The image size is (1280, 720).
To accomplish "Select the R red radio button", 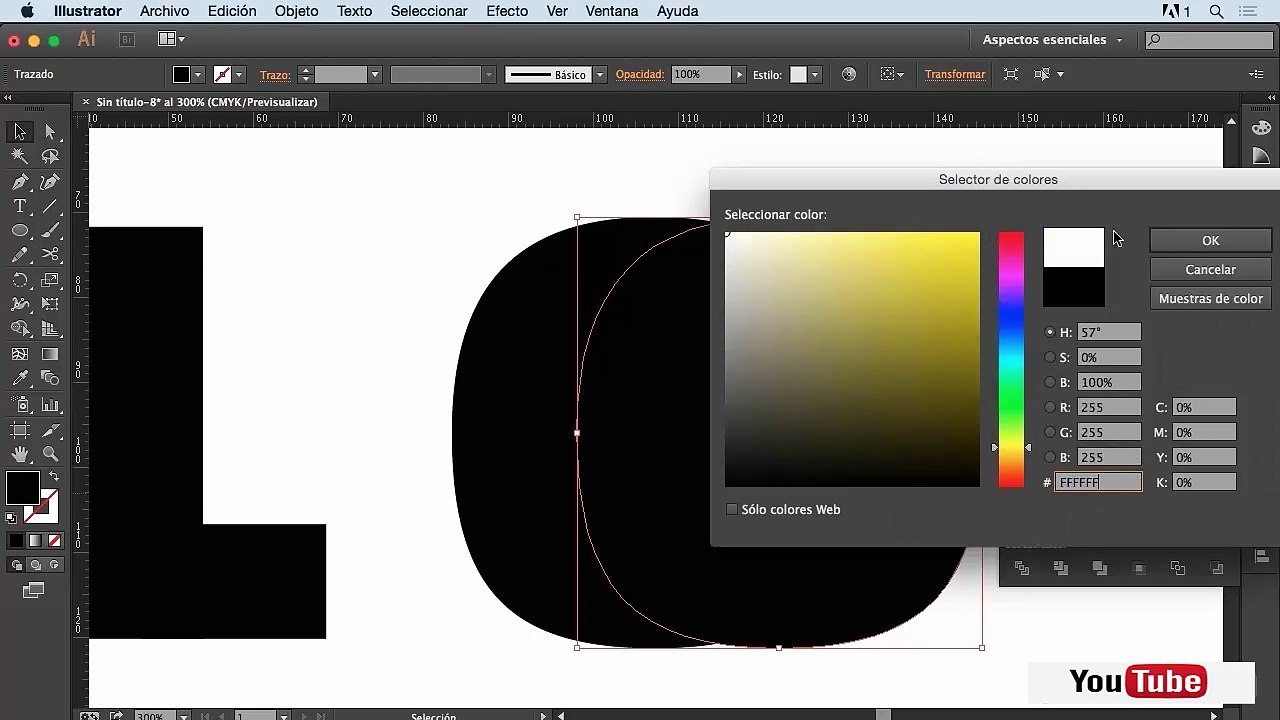I will (x=1050, y=407).
